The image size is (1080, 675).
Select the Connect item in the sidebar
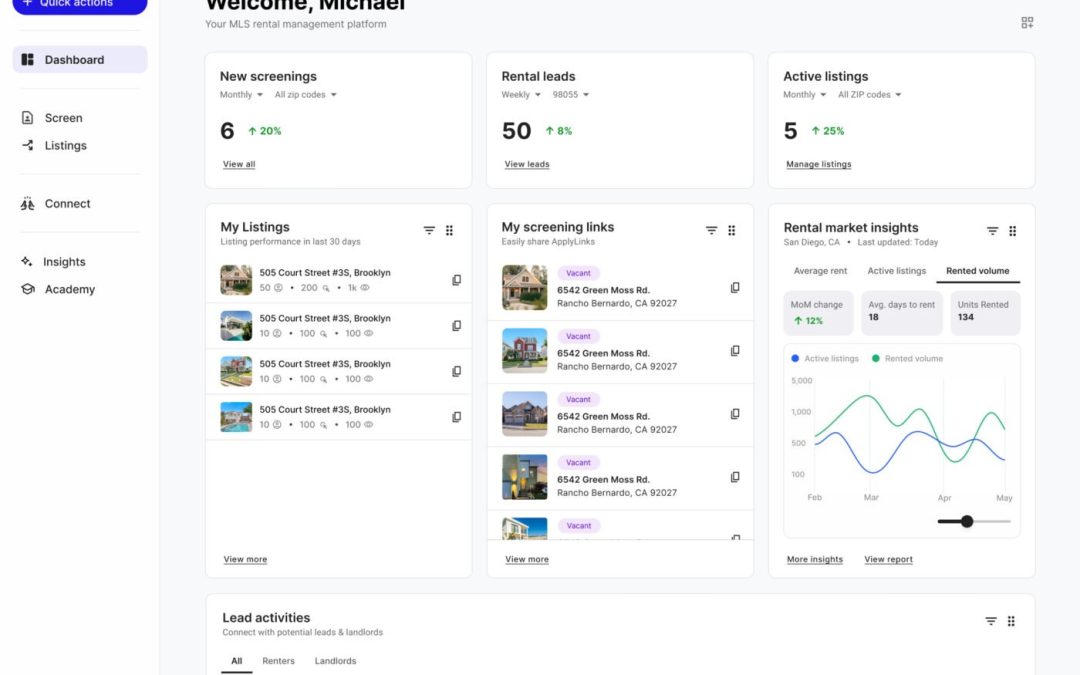(x=67, y=204)
